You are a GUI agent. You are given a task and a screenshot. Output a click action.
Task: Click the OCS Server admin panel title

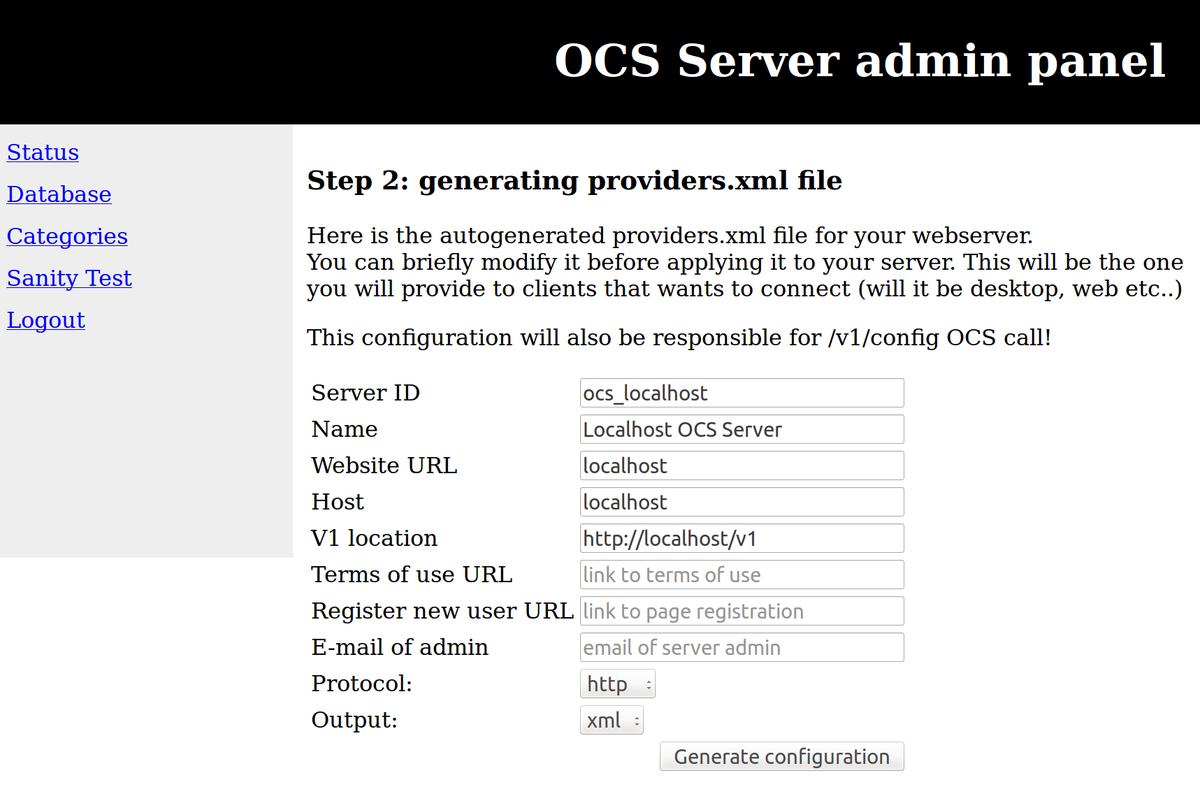click(x=859, y=61)
